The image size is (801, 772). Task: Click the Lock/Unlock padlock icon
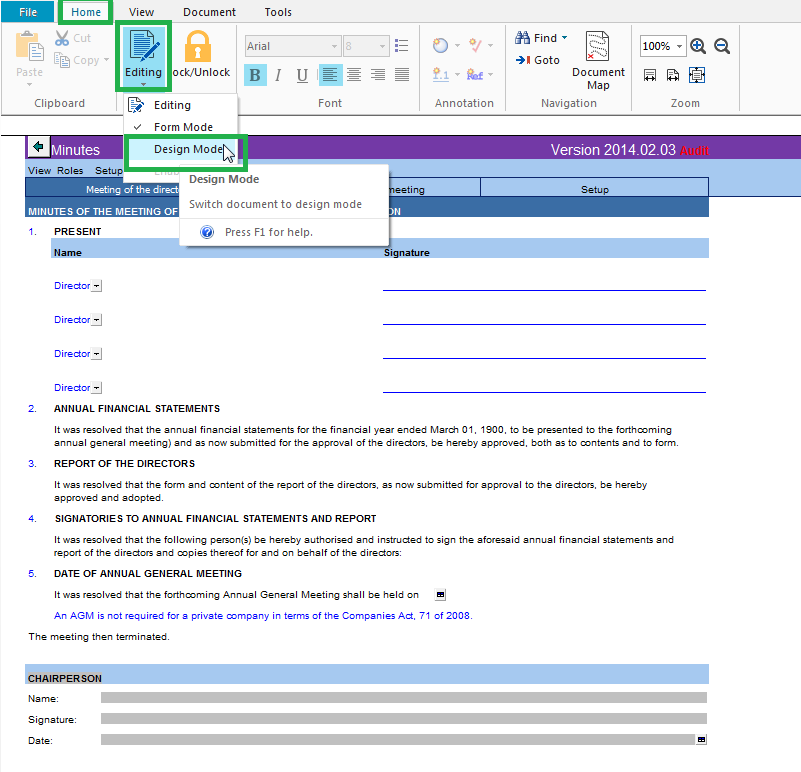pyautogui.click(x=198, y=47)
